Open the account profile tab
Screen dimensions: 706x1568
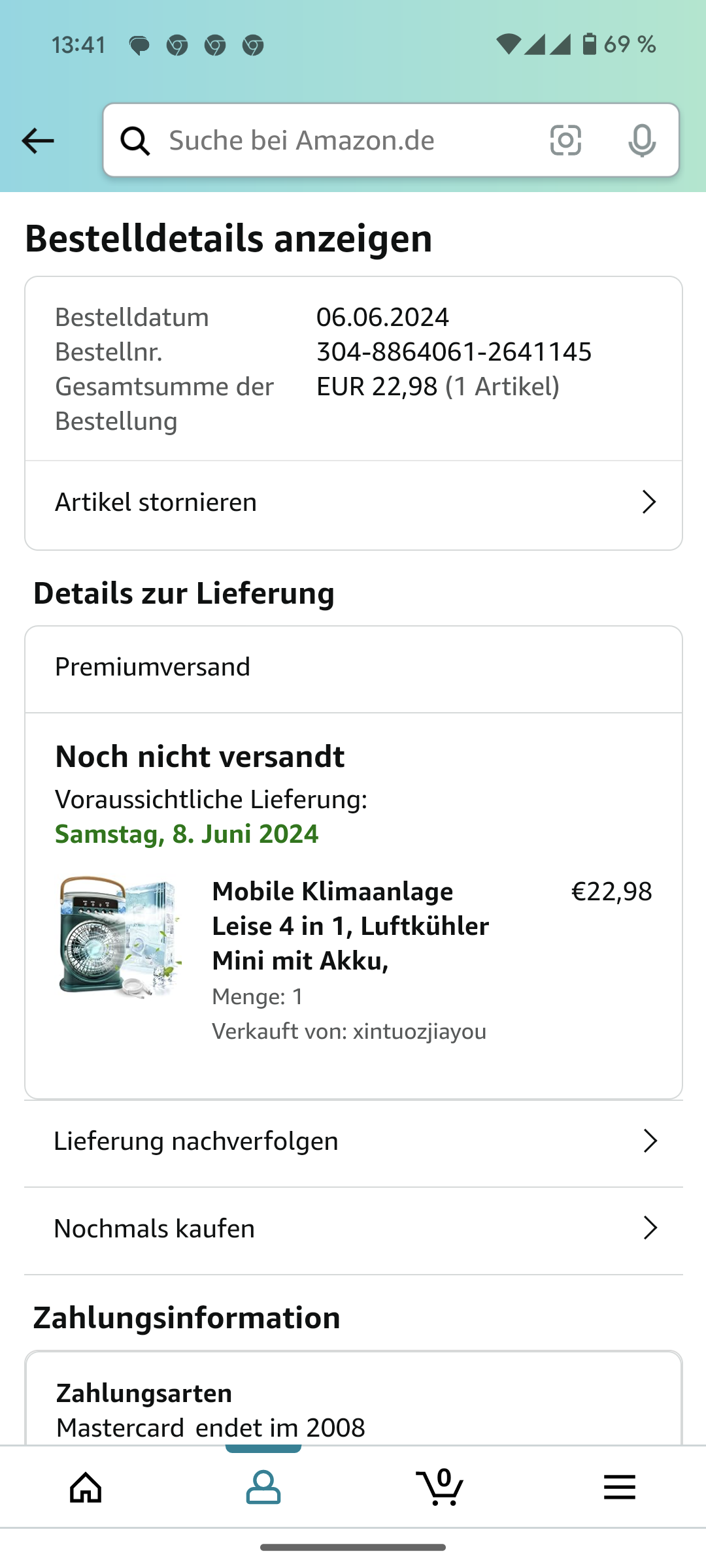pyautogui.click(x=263, y=1487)
